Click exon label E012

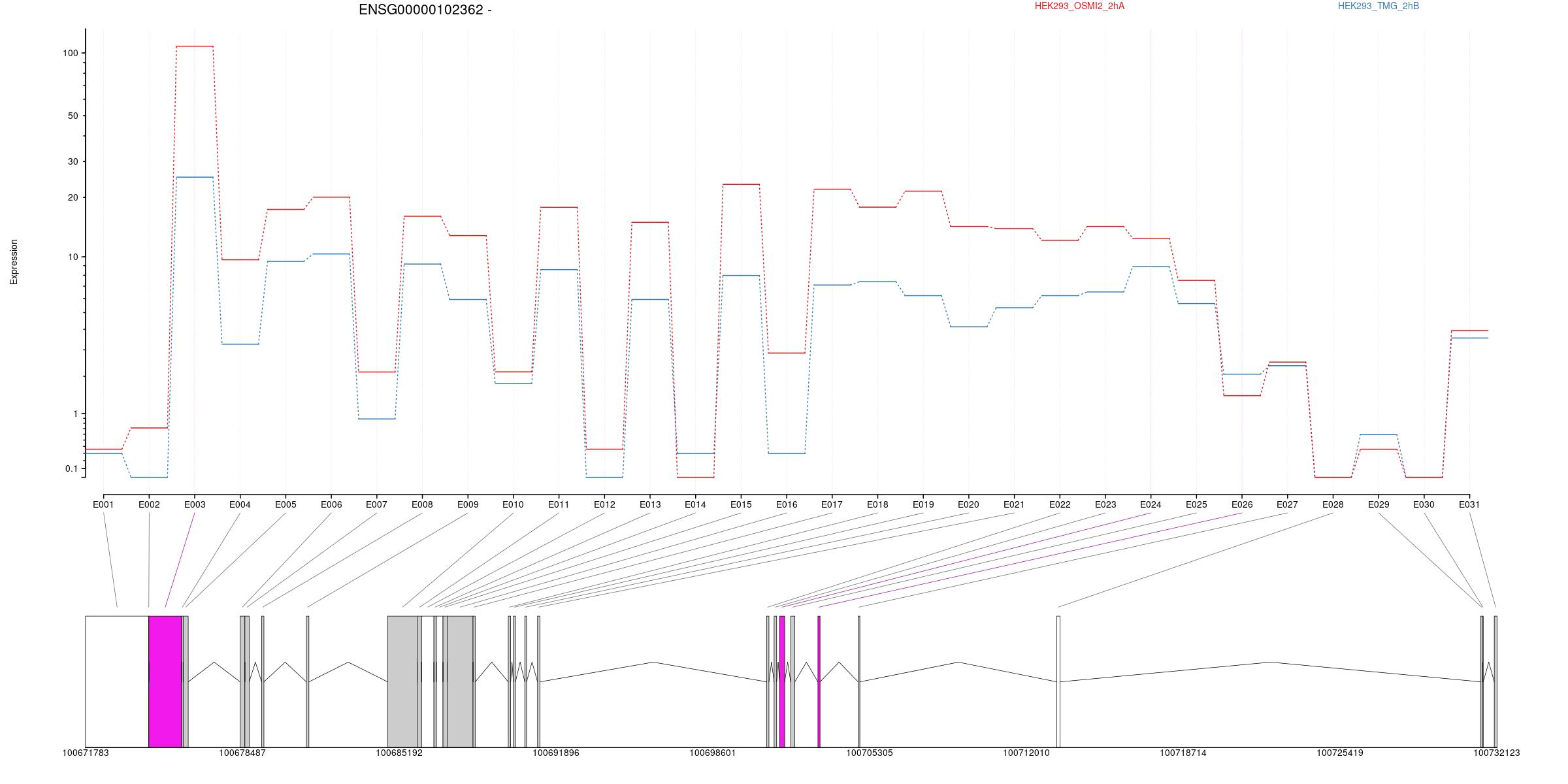(x=604, y=505)
